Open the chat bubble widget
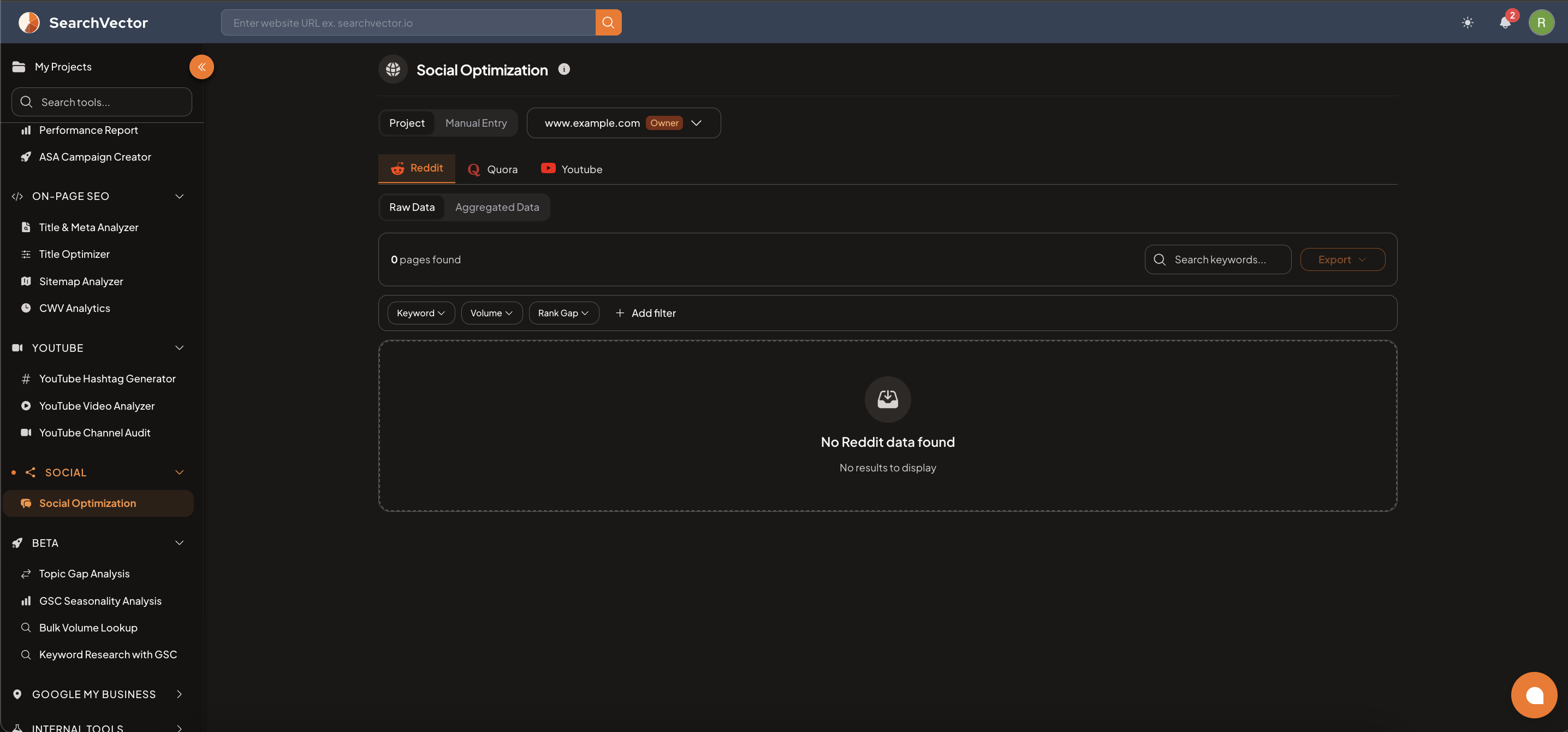The image size is (1568, 732). [1534, 695]
